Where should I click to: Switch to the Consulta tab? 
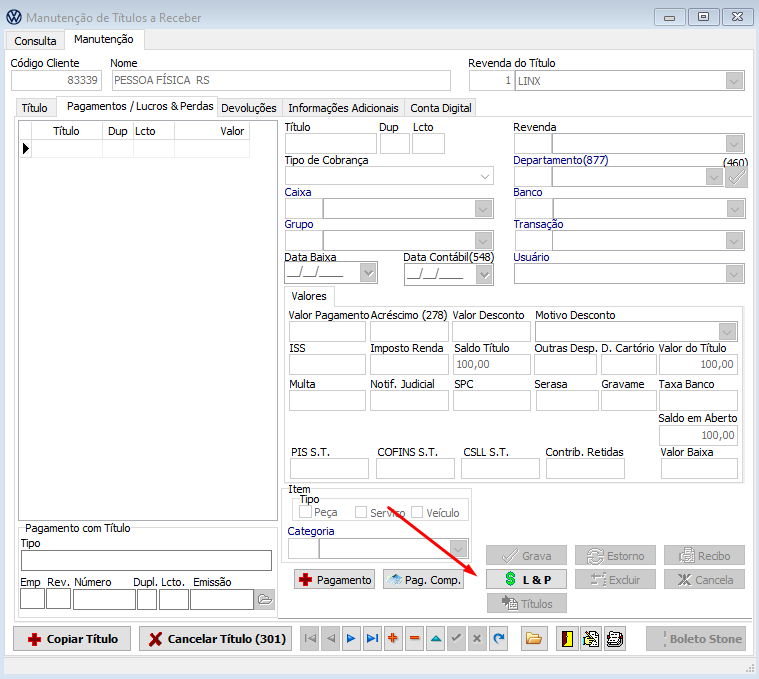click(x=35, y=41)
